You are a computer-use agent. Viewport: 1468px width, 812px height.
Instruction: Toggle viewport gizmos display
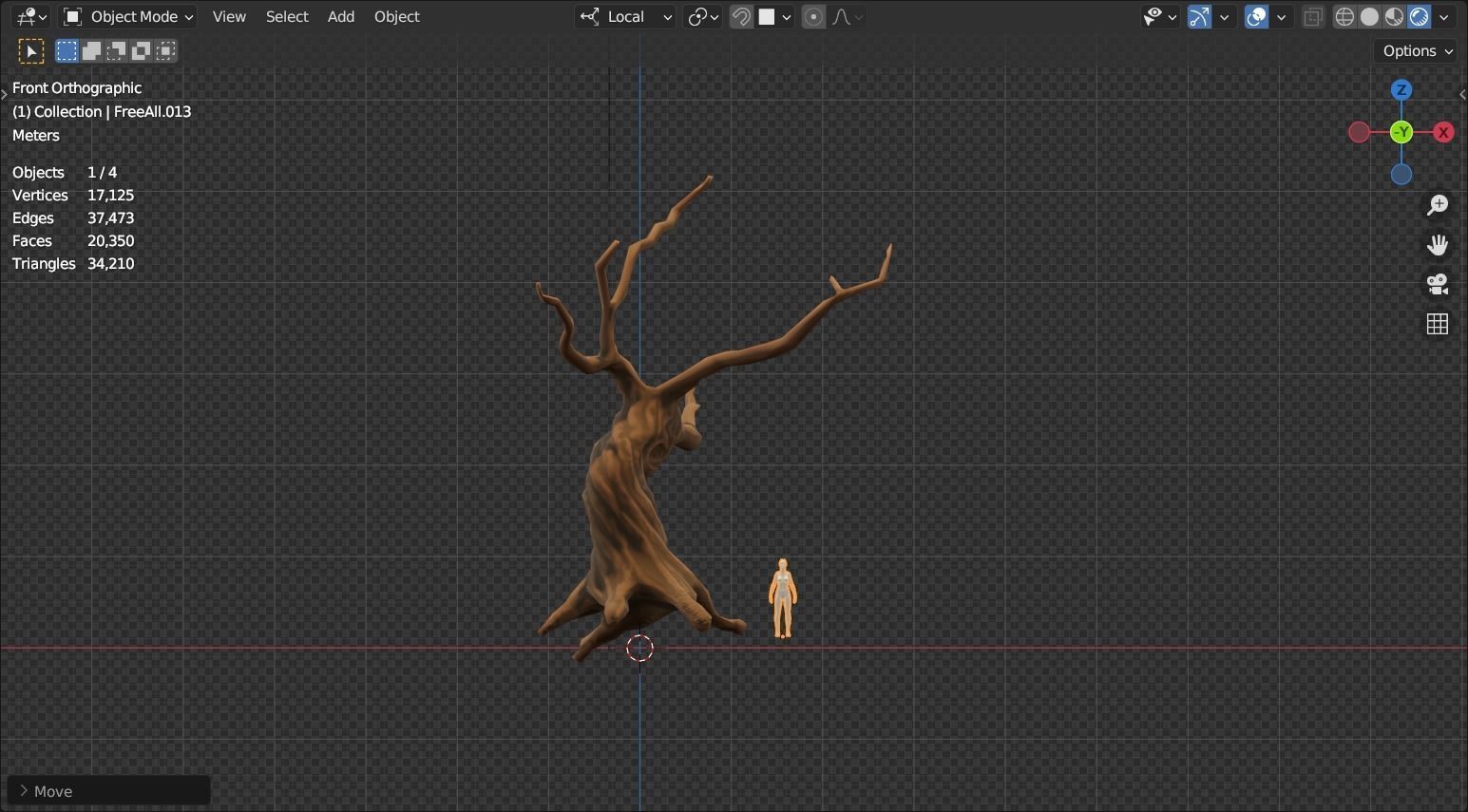(x=1199, y=16)
